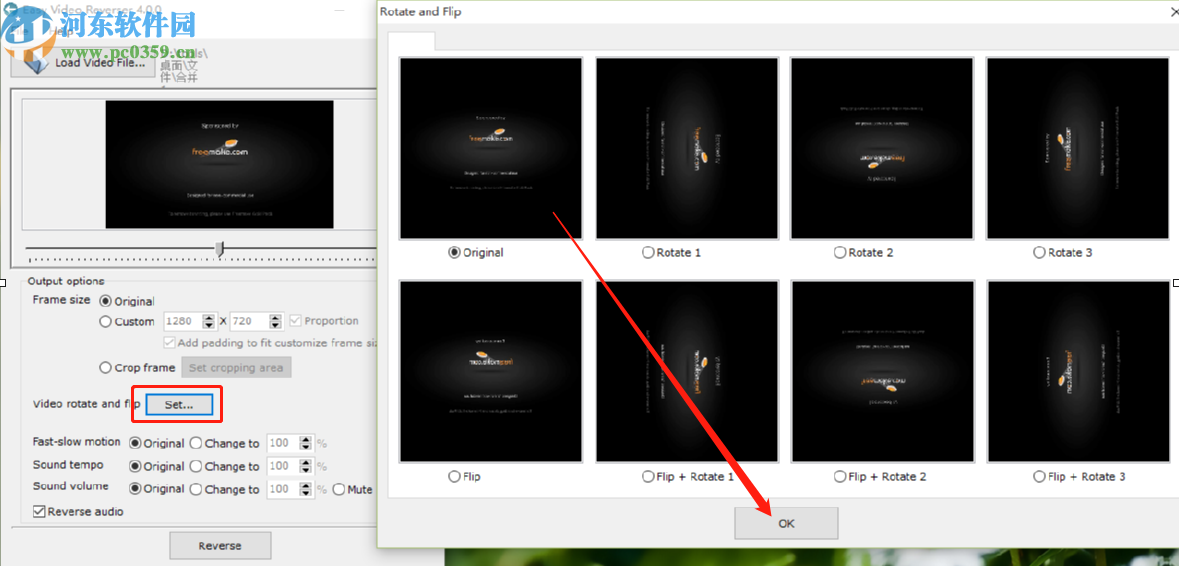Select the Mute sound volume option
This screenshot has height=566, width=1179.
pos(353,489)
